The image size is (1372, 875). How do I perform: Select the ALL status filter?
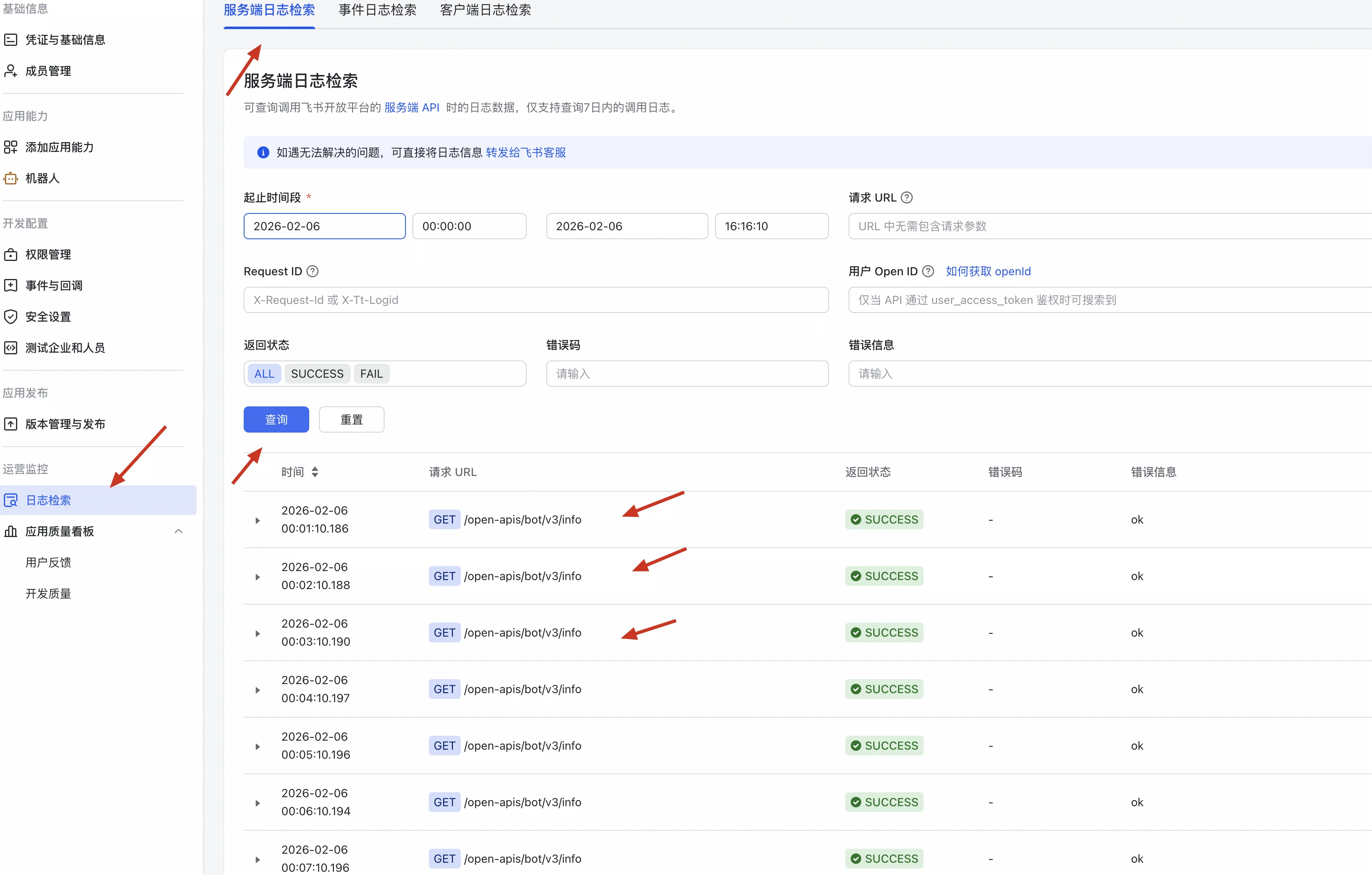click(x=265, y=374)
